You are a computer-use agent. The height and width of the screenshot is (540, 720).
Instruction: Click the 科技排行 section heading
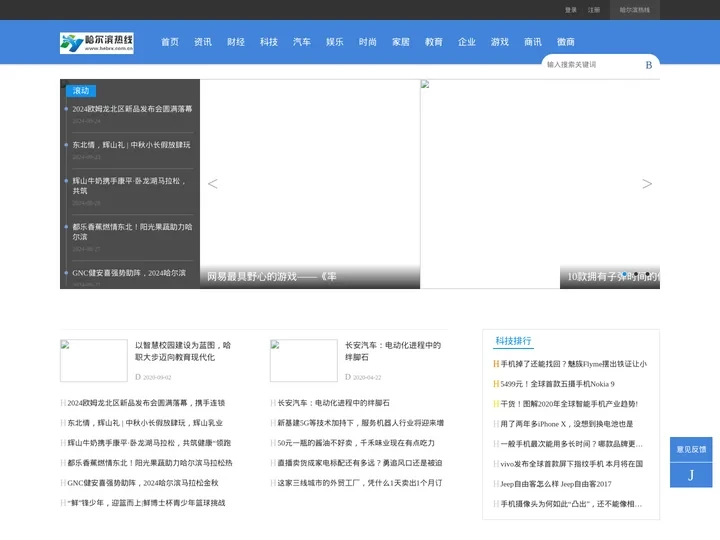click(x=513, y=341)
